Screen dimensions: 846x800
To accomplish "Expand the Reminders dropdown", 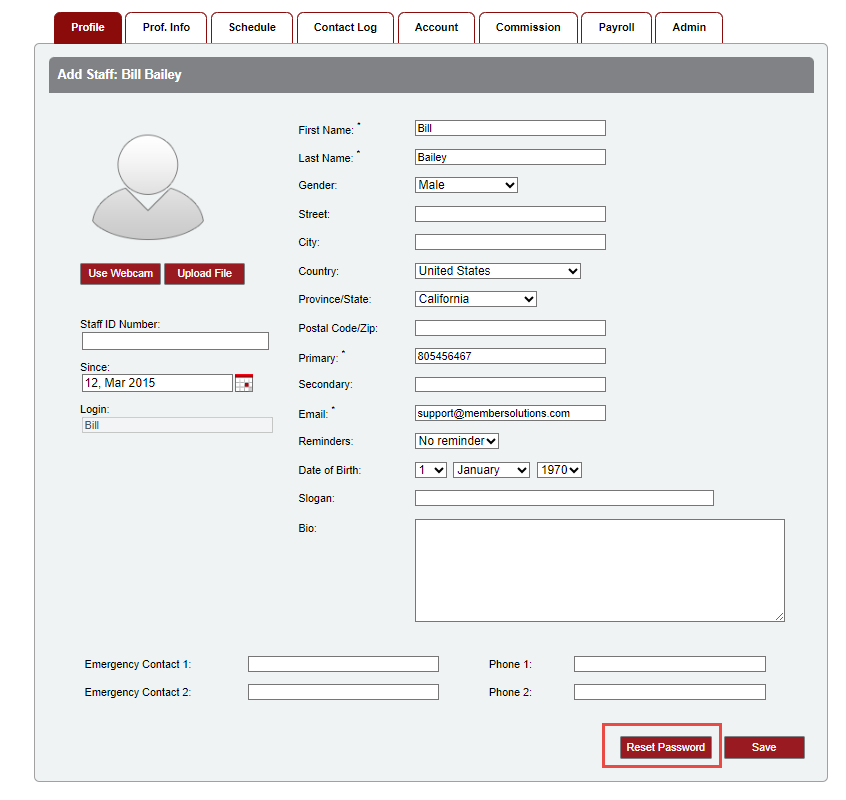I will click(457, 441).
